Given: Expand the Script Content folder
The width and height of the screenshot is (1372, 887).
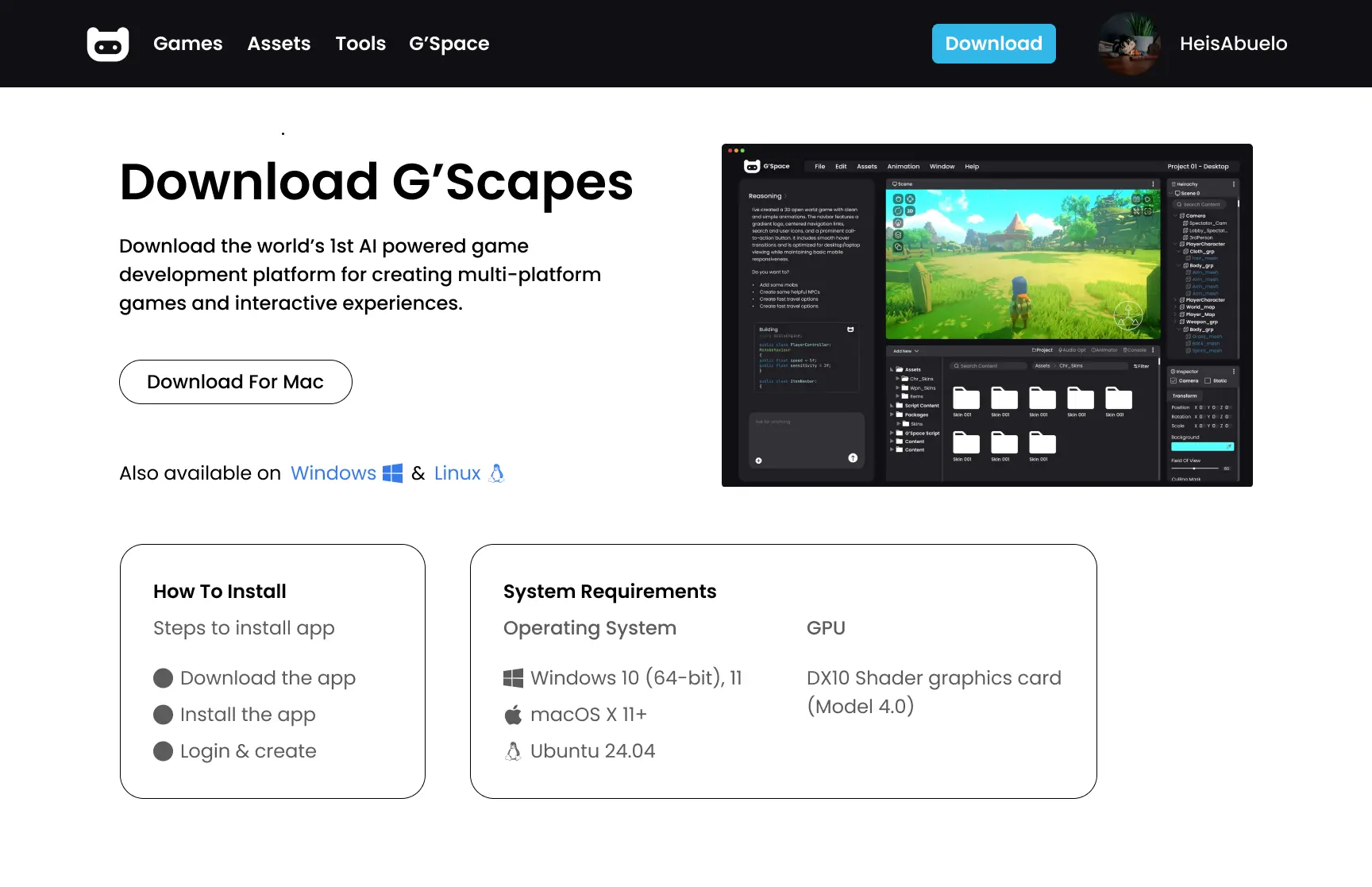Looking at the screenshot, I should (x=892, y=405).
